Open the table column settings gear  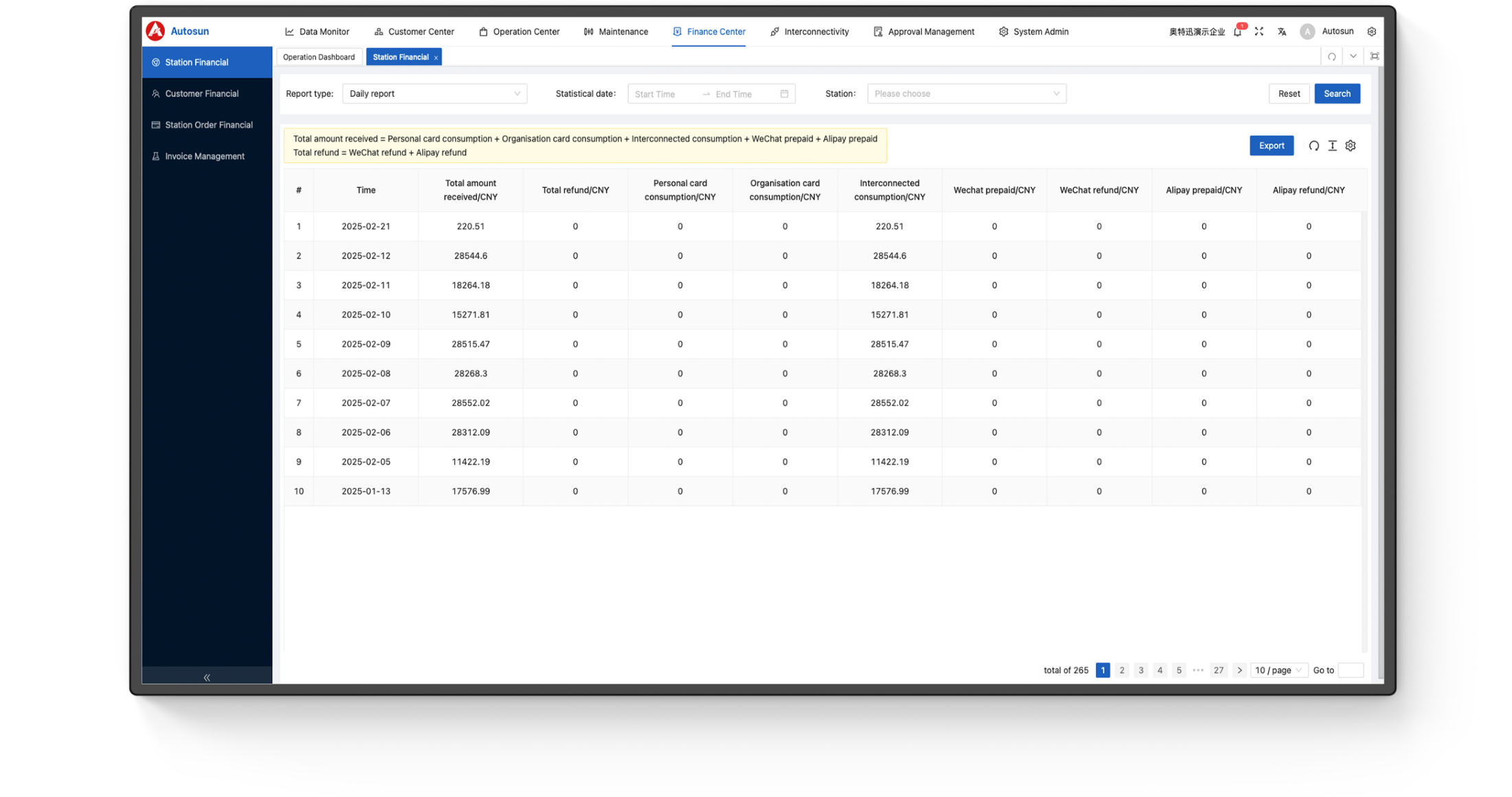pyautogui.click(x=1350, y=146)
